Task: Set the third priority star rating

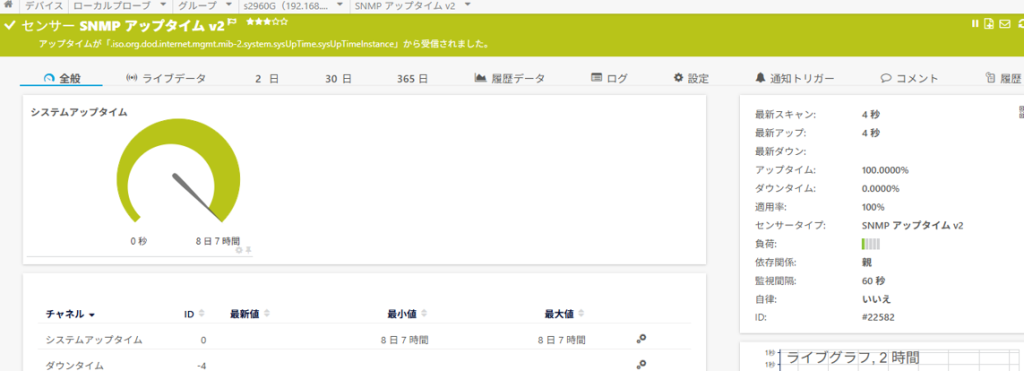Action: tap(266, 22)
